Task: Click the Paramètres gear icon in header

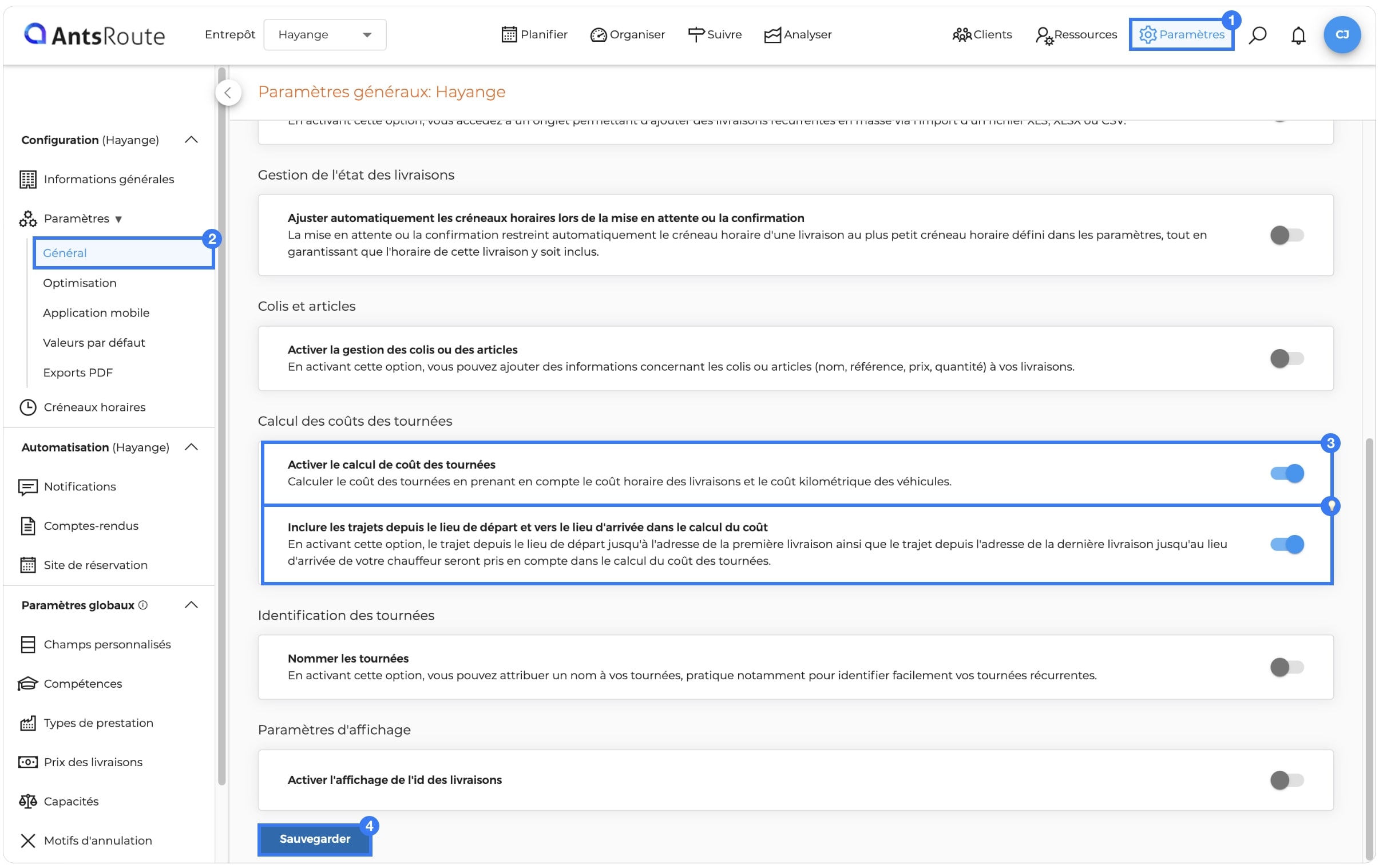Action: tap(1147, 35)
